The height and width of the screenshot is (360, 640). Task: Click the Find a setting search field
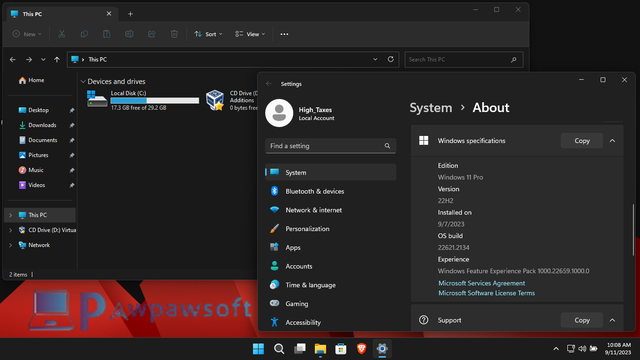pos(331,146)
